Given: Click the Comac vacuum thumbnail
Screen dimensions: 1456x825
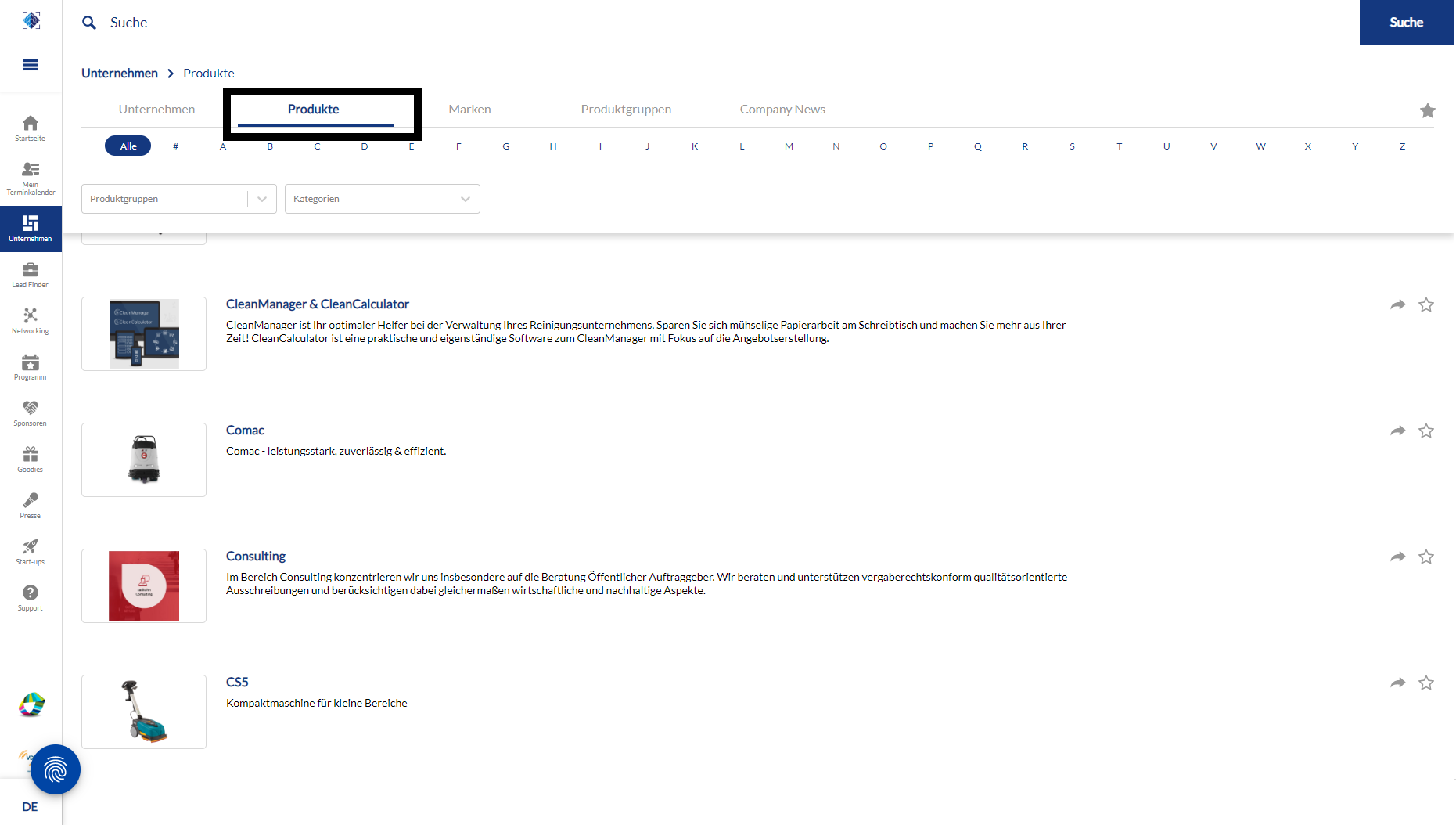Looking at the screenshot, I should pyautogui.click(x=144, y=459).
